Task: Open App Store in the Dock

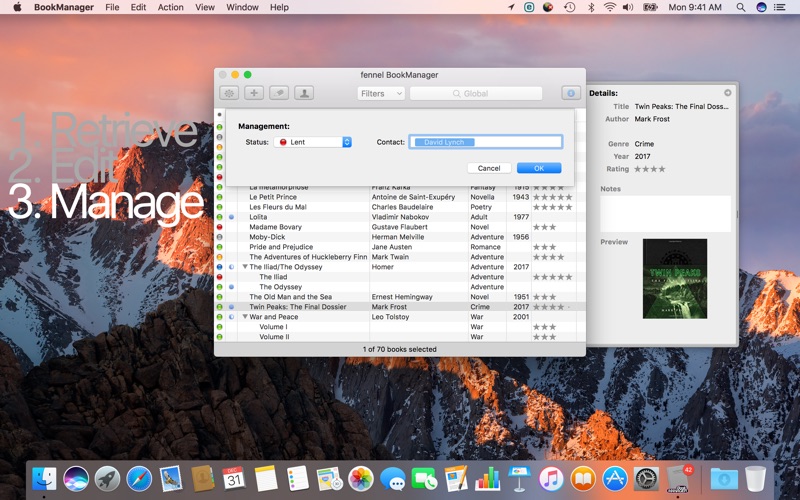Action: 614,479
